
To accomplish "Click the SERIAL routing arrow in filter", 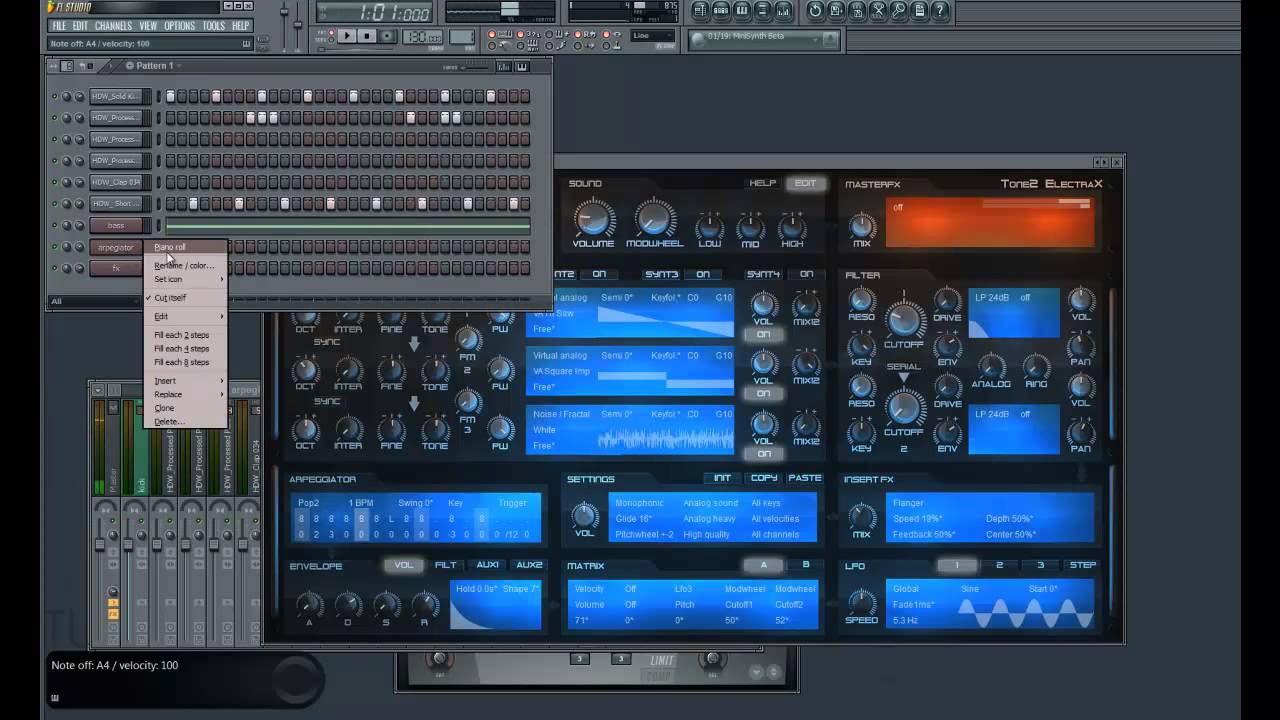I will (x=904, y=378).
